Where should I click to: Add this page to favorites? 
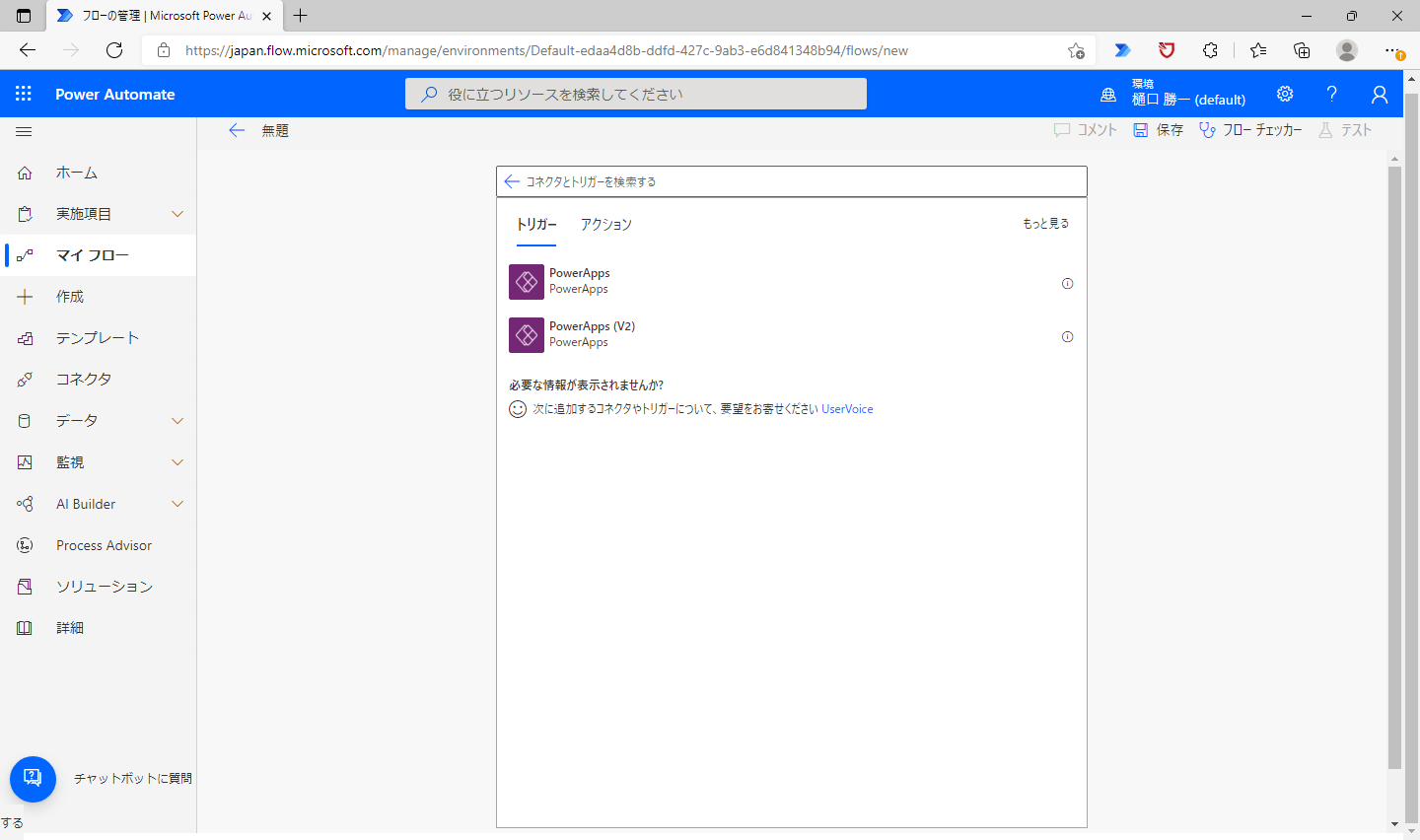tap(1076, 50)
